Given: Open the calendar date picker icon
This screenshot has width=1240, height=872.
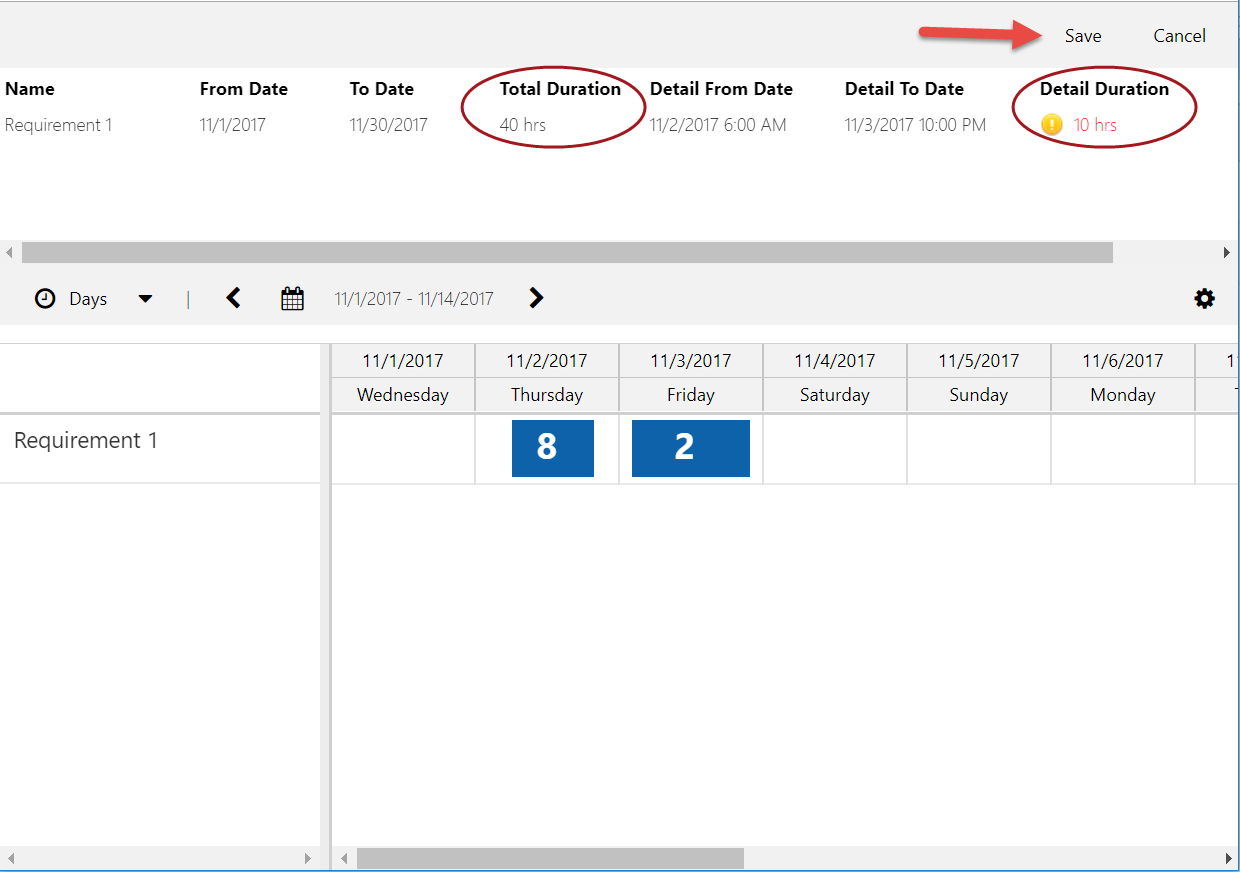Looking at the screenshot, I should point(292,298).
